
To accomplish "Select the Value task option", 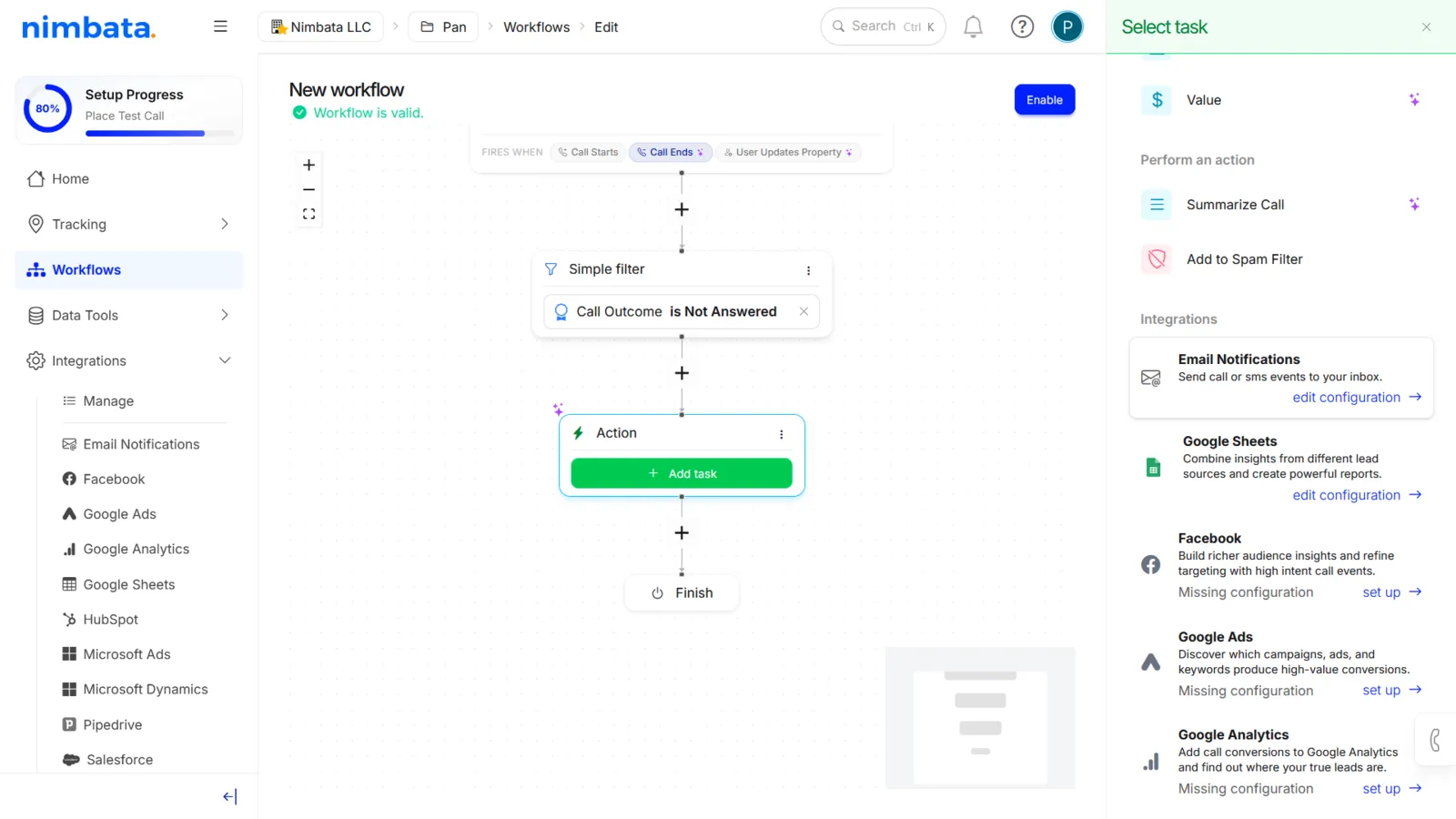I will pyautogui.click(x=1281, y=100).
